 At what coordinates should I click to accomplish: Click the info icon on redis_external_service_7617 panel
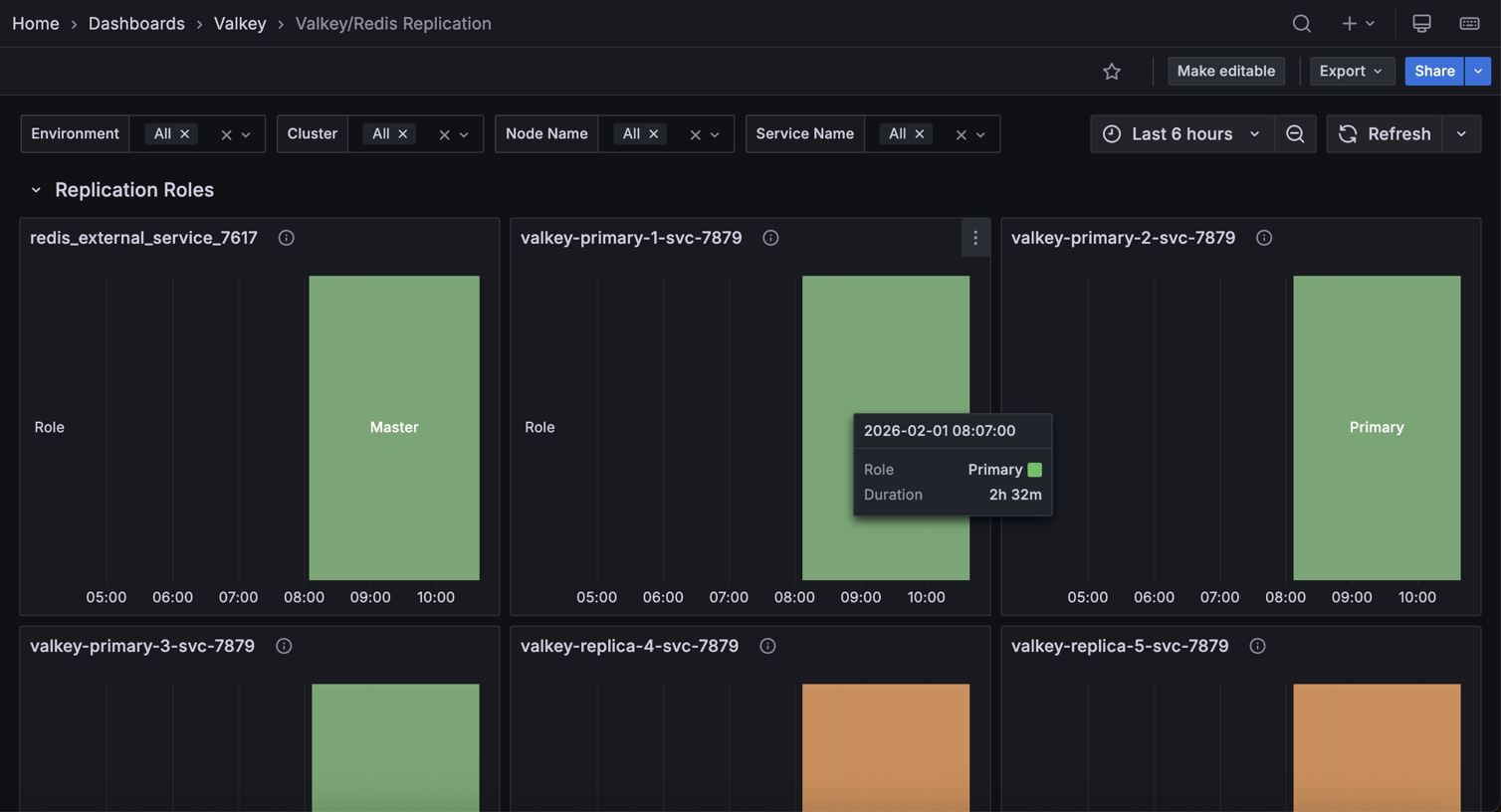(286, 238)
